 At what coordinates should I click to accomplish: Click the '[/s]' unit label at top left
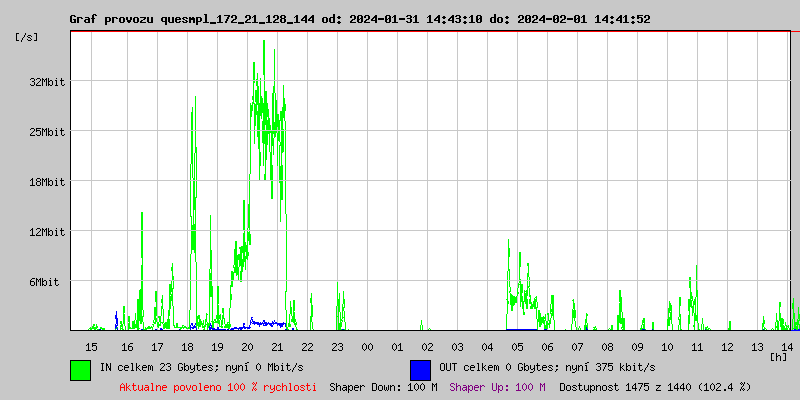[x=29, y=37]
